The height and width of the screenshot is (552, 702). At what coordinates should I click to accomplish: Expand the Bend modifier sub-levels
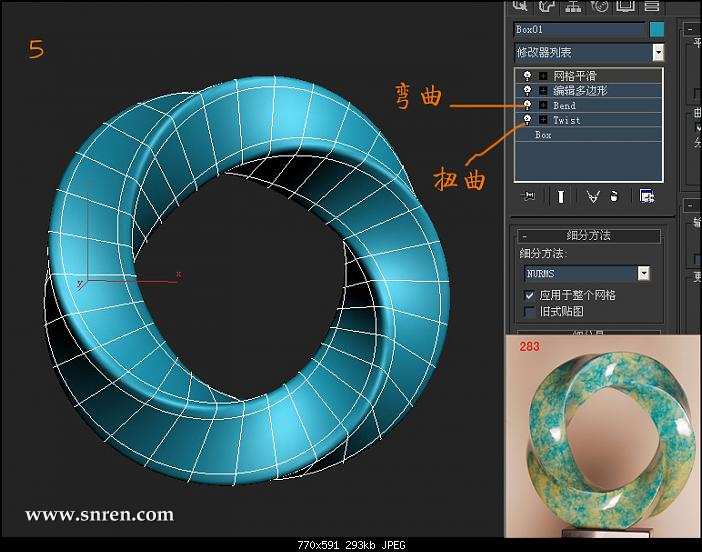(x=543, y=105)
